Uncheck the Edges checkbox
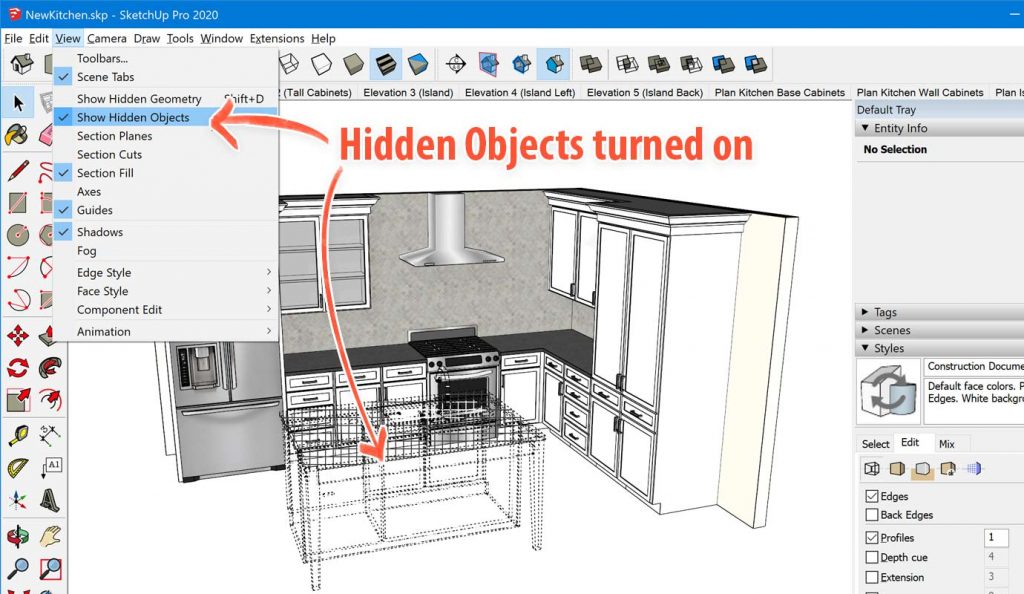The height and width of the screenshot is (594, 1024). click(871, 496)
